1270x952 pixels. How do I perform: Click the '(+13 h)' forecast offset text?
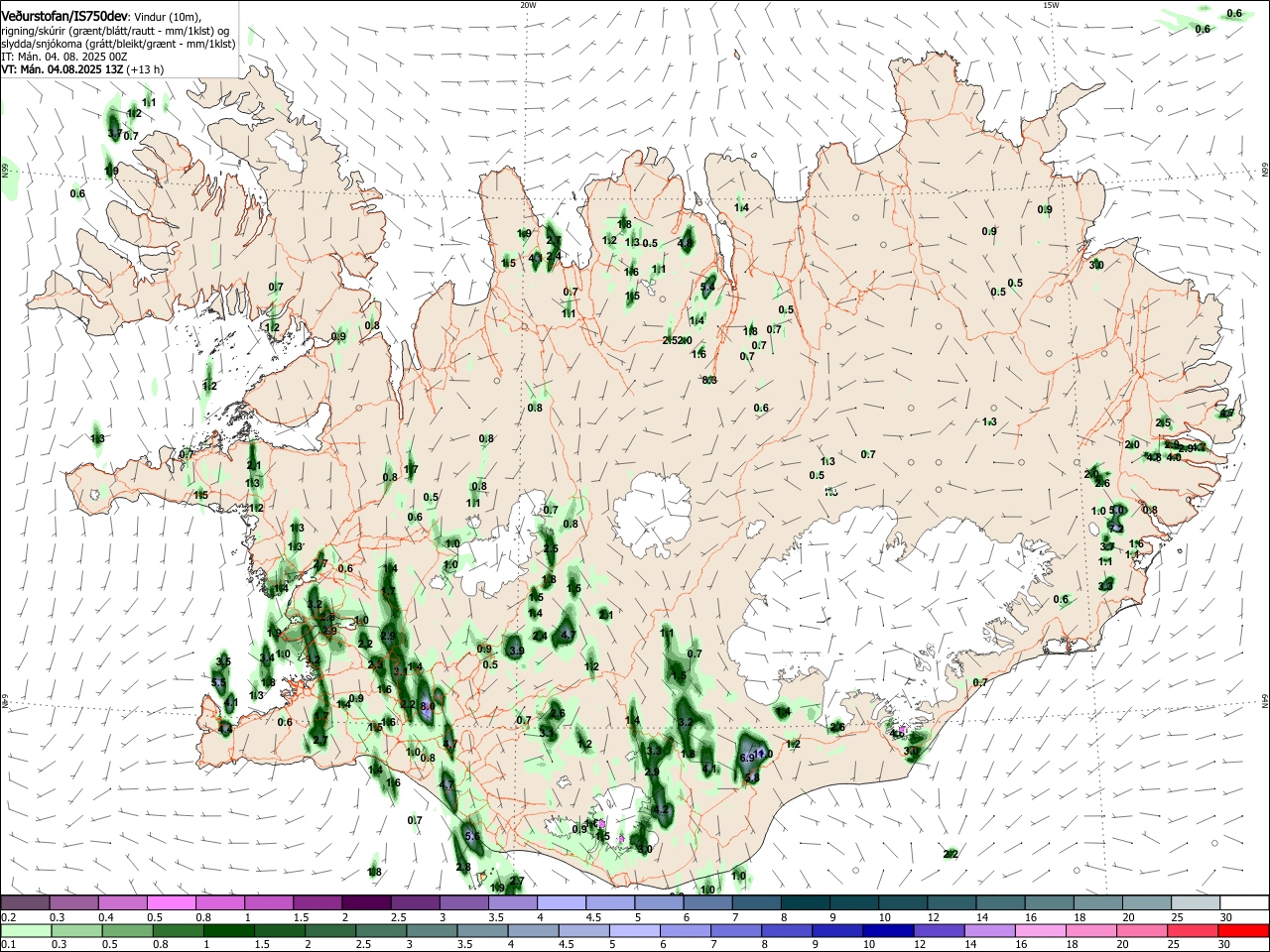(x=145, y=69)
